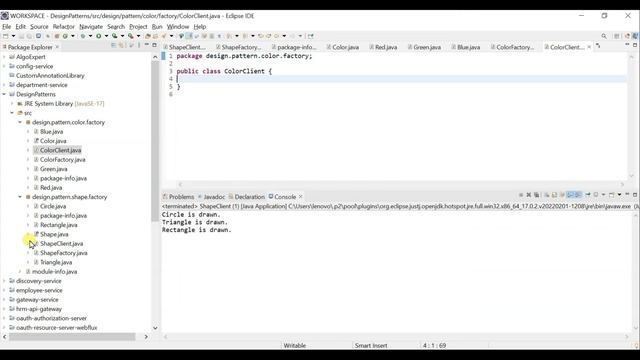640x360 pixels.
Task: Select Triangle.java in the tree
Action: [x=56, y=262]
